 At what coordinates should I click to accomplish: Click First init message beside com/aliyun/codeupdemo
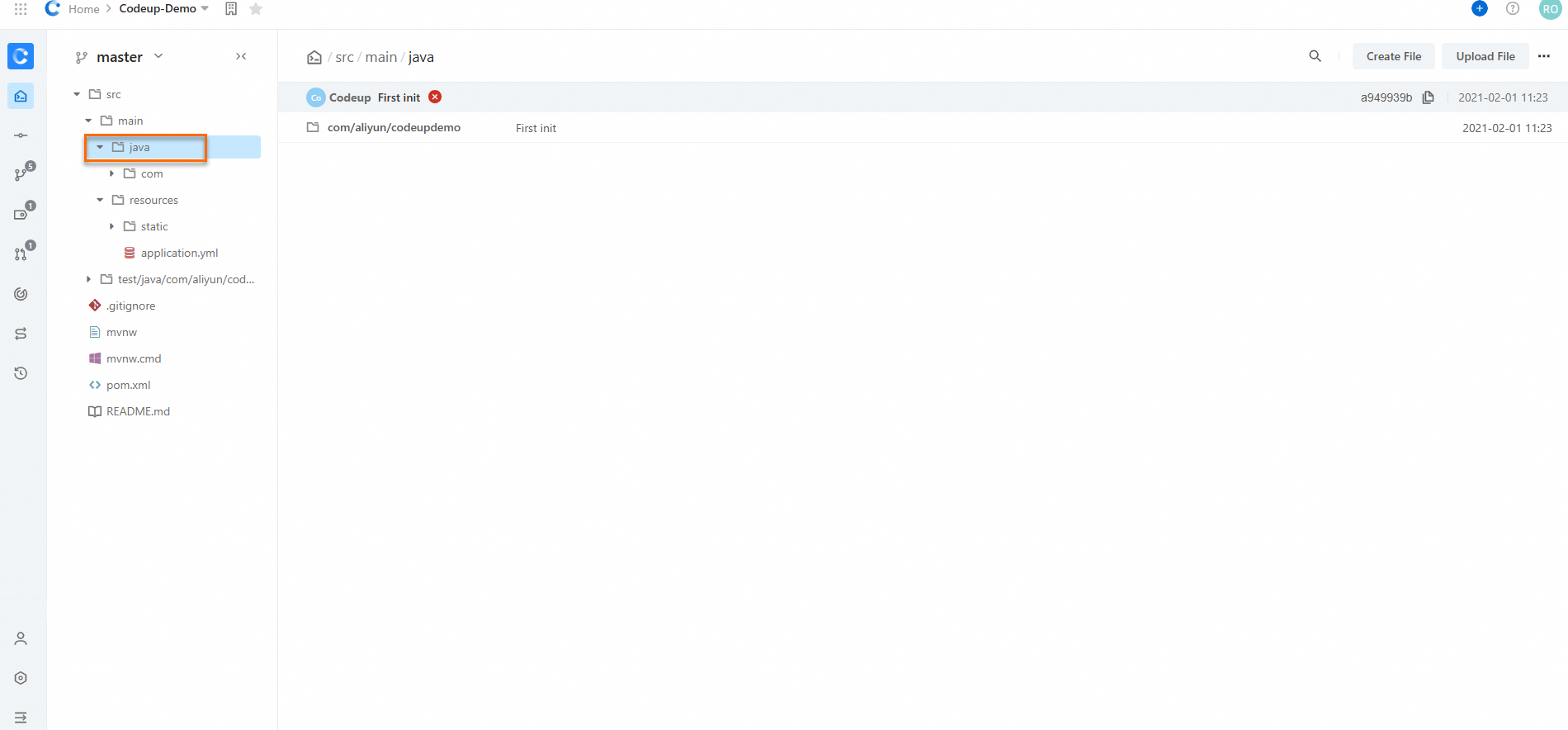536,128
